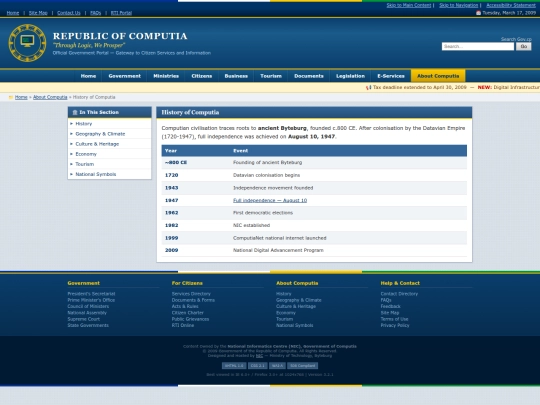Click the Search Gov.cp input field
Image resolution: width=540 pixels, height=405 pixels.
point(478,46)
